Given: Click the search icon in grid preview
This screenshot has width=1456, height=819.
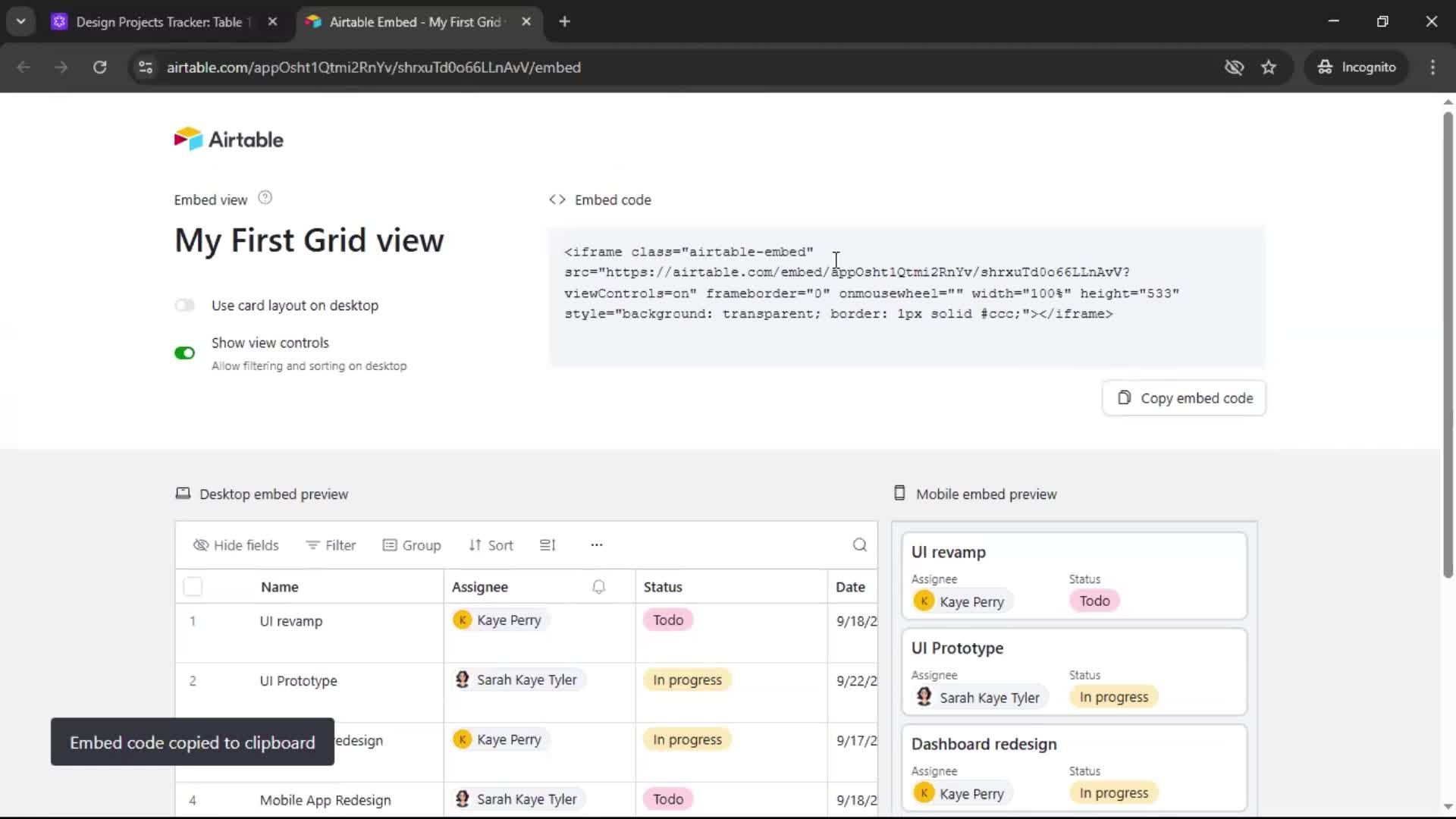Looking at the screenshot, I should [860, 545].
